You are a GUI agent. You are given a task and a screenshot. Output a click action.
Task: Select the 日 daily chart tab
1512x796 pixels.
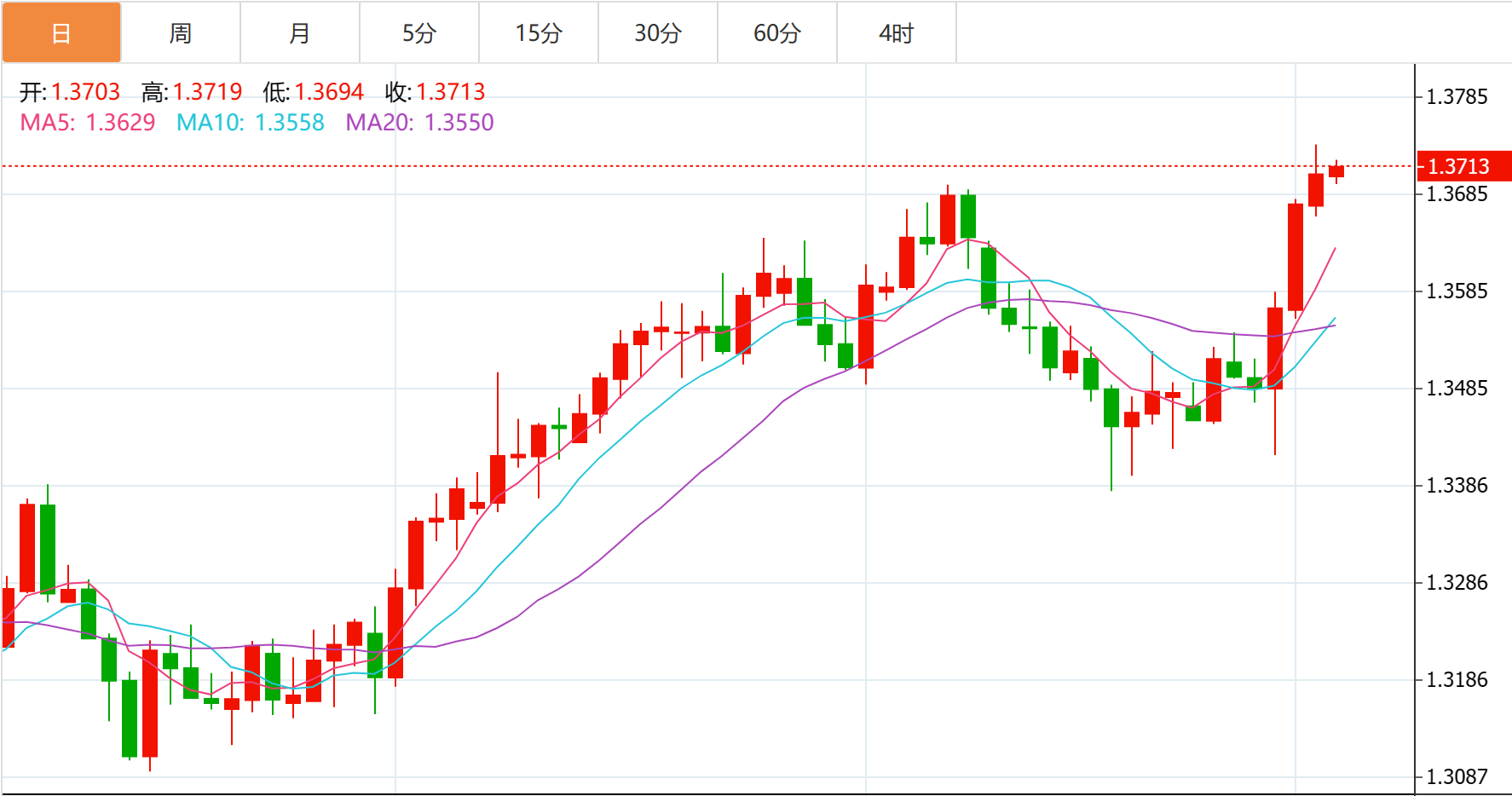pos(61,32)
